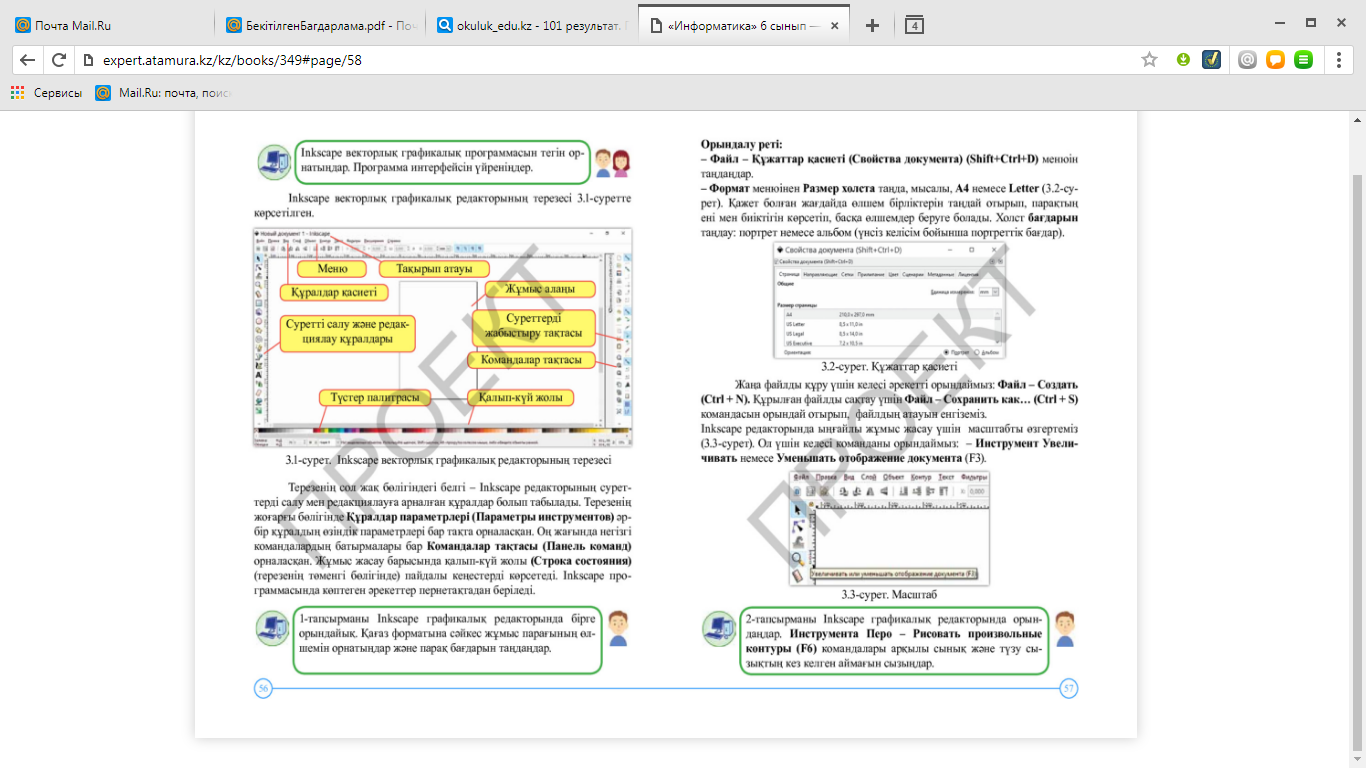Click the caption '3.3-сурет. Масштаб'
Viewport: 1366px width, 768px height.
(888, 594)
